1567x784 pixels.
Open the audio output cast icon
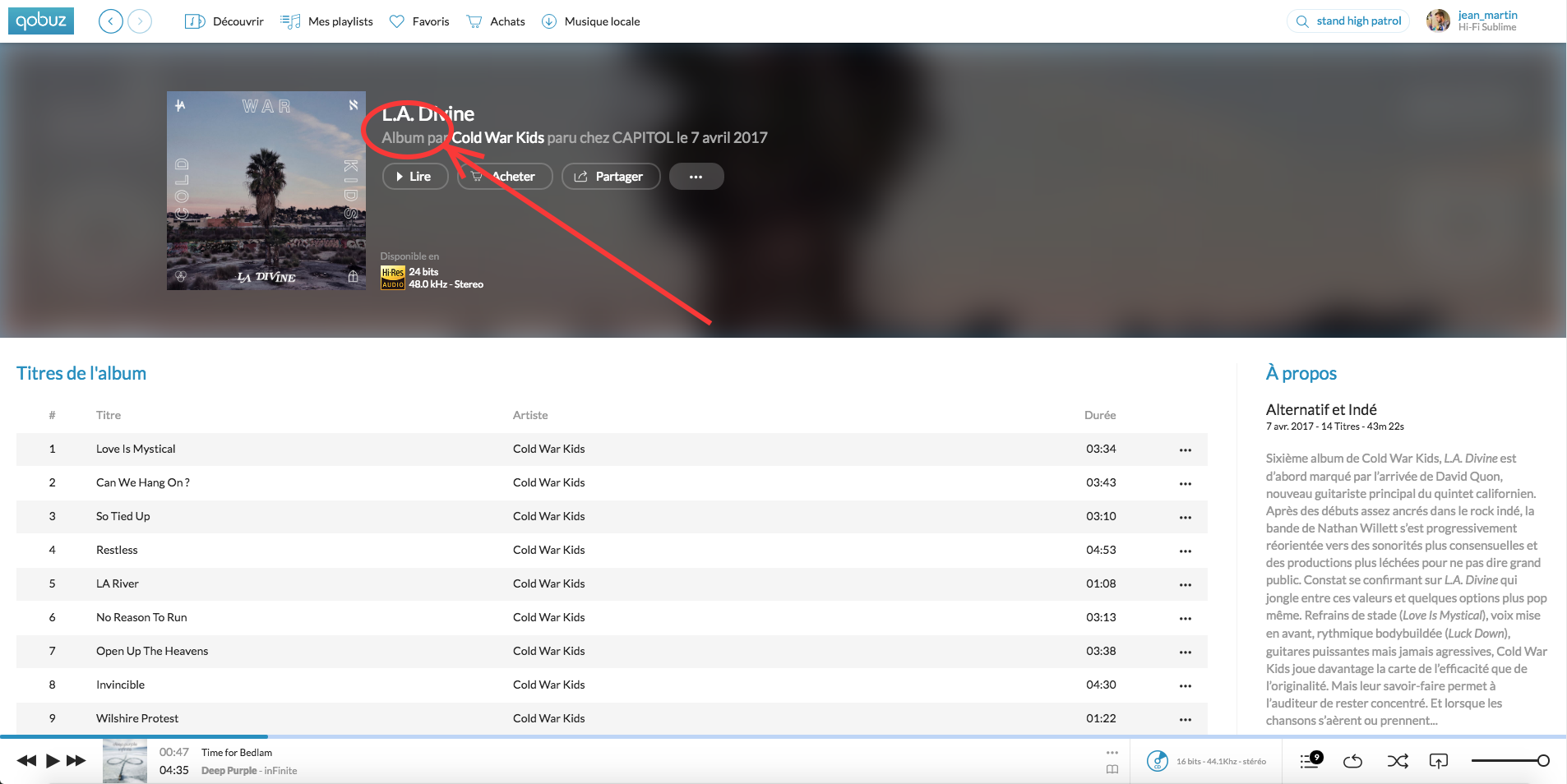pos(1439,761)
